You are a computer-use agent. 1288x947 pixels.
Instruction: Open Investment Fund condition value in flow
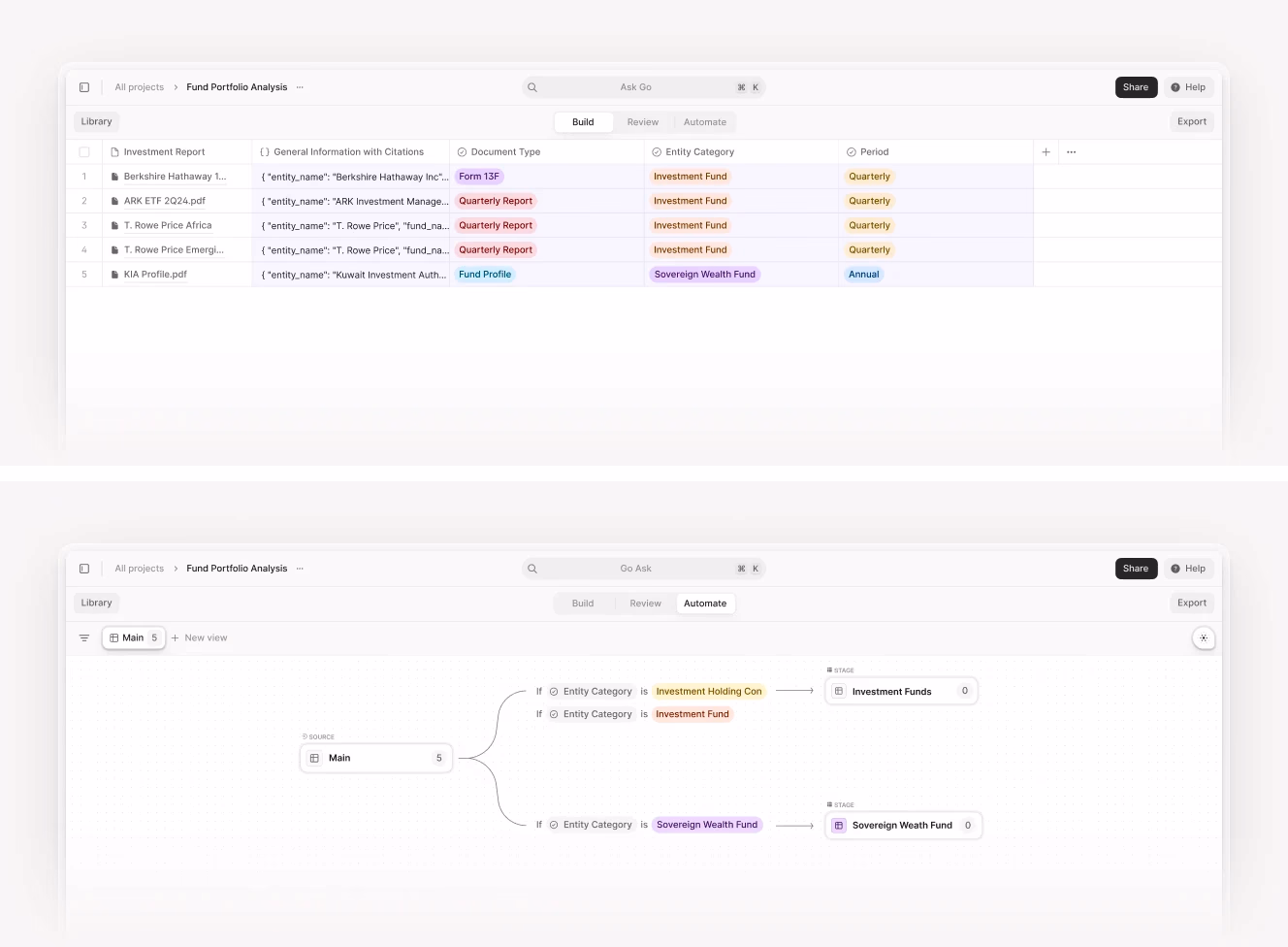692,714
